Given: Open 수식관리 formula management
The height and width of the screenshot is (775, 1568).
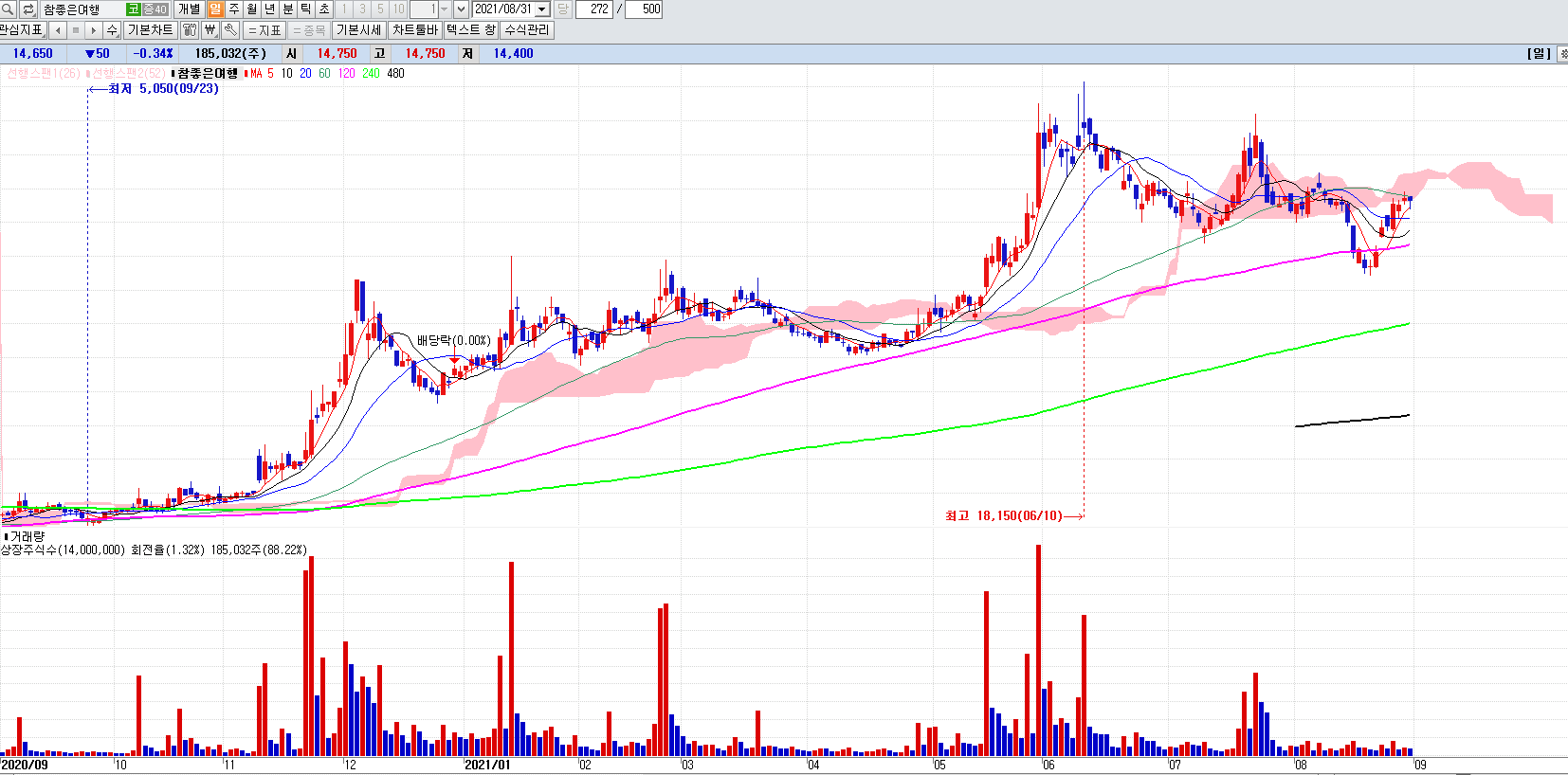Looking at the screenshot, I should [x=526, y=29].
